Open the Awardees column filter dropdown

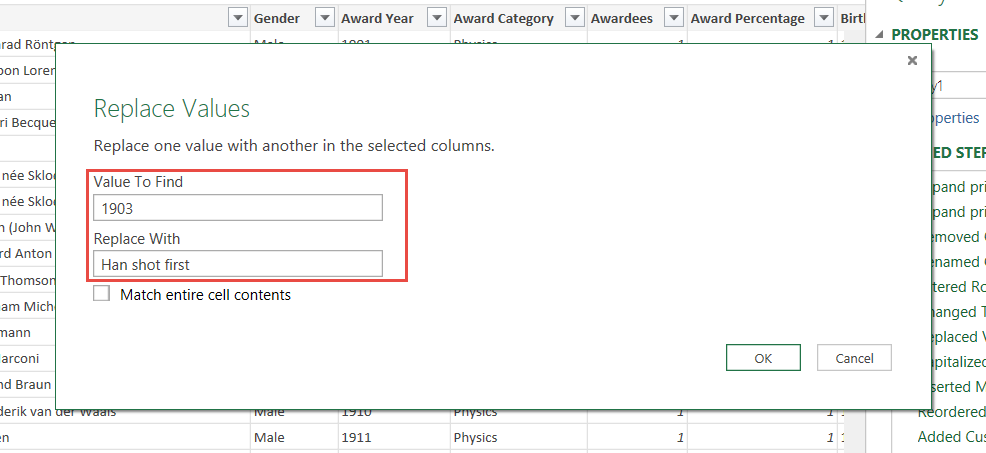(x=574, y=18)
